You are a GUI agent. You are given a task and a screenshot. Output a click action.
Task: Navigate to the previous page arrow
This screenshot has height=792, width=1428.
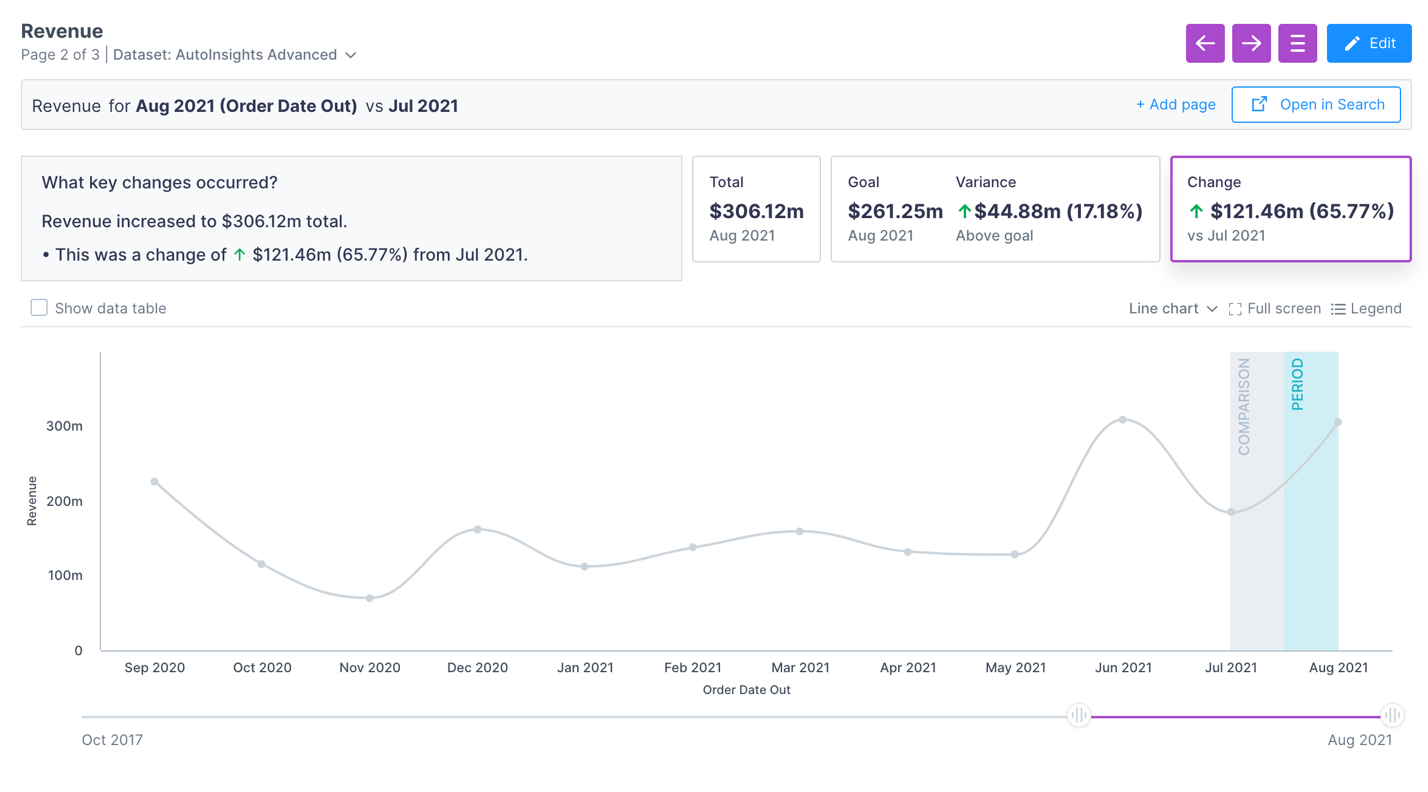click(1205, 43)
